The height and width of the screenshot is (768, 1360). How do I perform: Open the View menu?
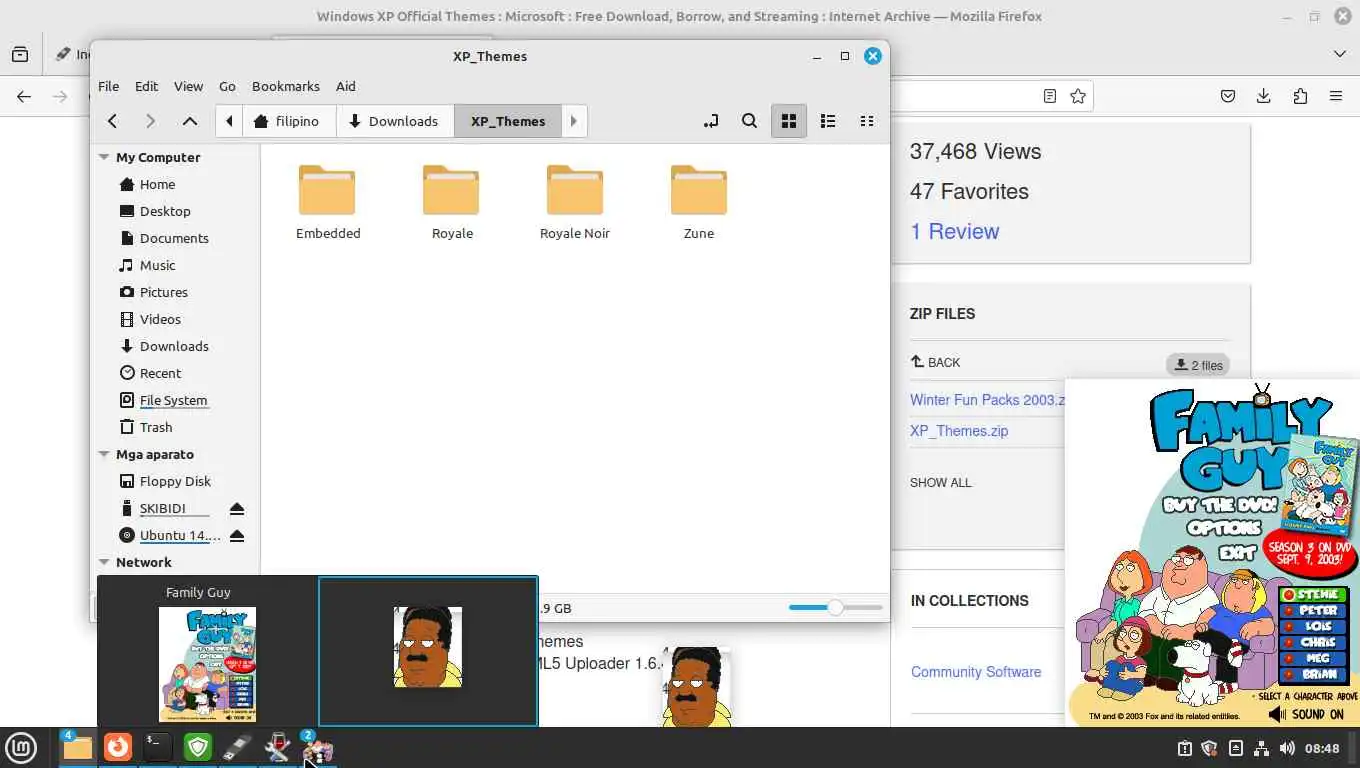click(x=188, y=86)
